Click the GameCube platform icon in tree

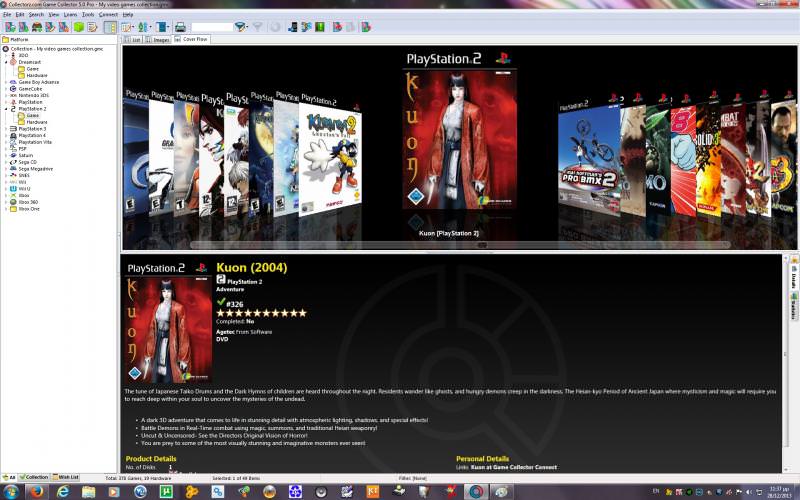click(14, 88)
